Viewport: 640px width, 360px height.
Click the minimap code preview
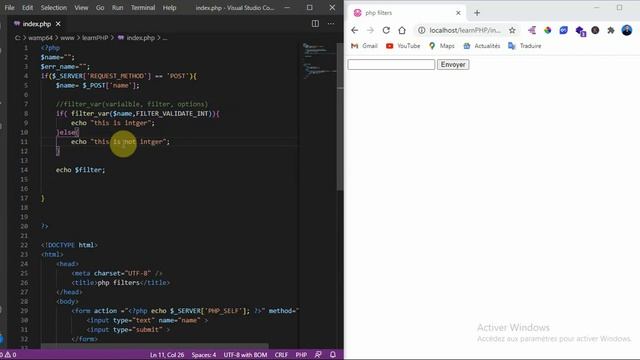click(x=319, y=61)
